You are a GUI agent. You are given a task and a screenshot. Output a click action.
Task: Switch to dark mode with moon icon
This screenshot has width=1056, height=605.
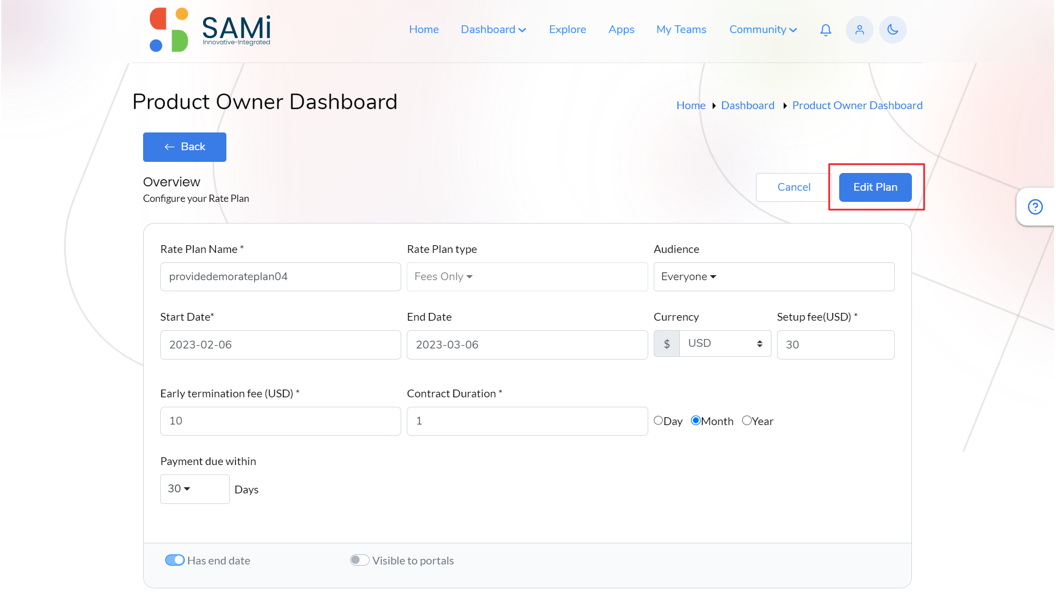(x=893, y=30)
